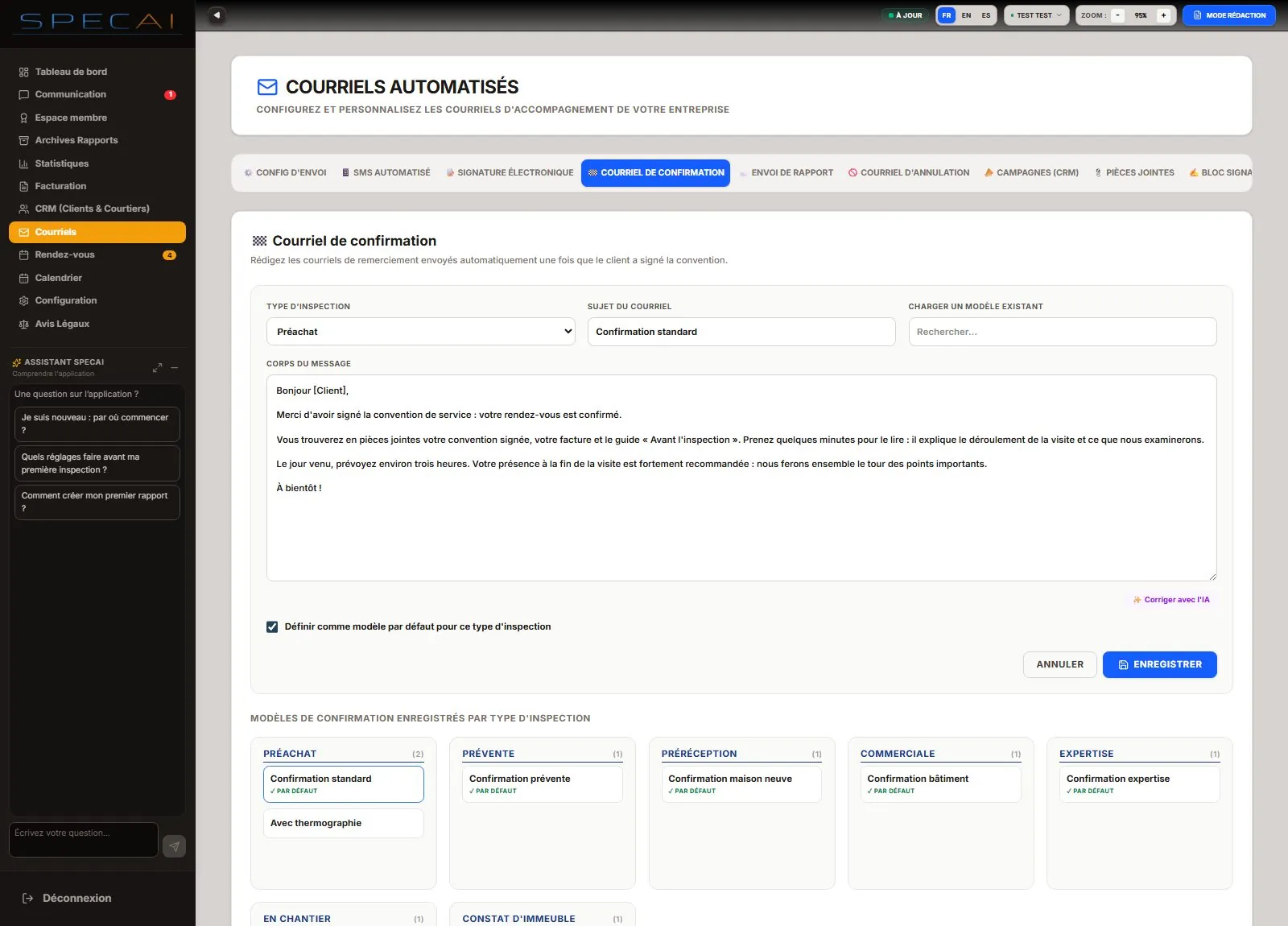Click the Mode Rédaction button

(x=1229, y=15)
